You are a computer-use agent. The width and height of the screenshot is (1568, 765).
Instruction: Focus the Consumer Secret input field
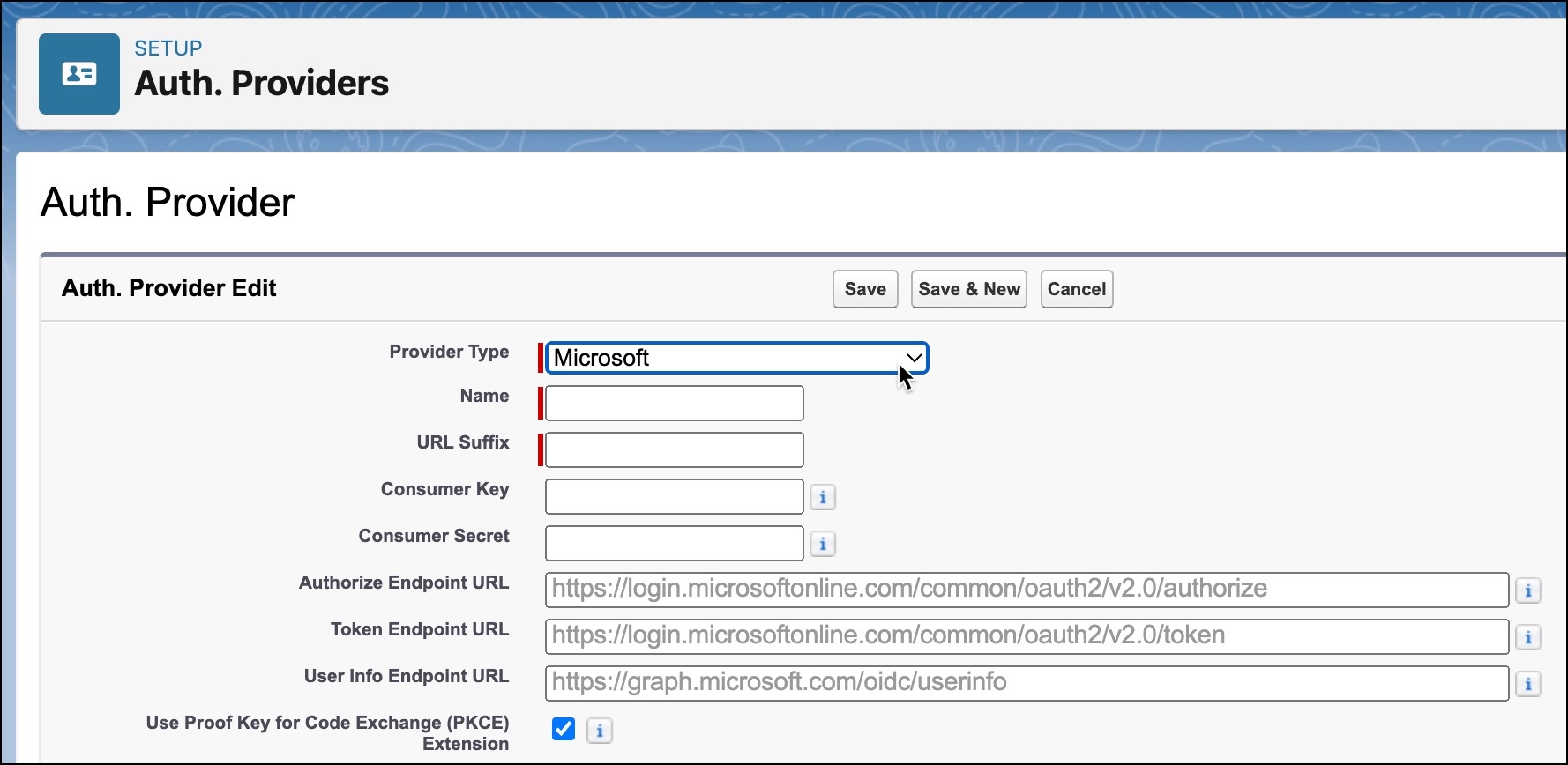(x=675, y=543)
